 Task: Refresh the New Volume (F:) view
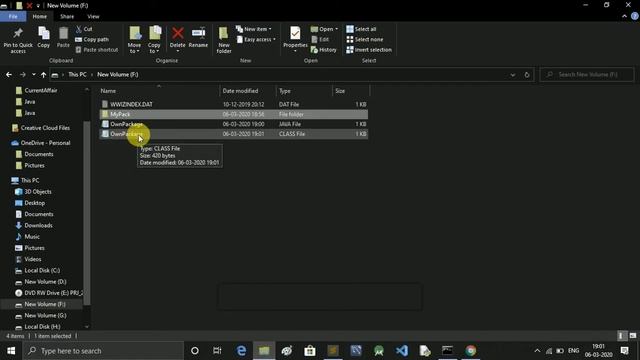pyautogui.click(x=527, y=75)
